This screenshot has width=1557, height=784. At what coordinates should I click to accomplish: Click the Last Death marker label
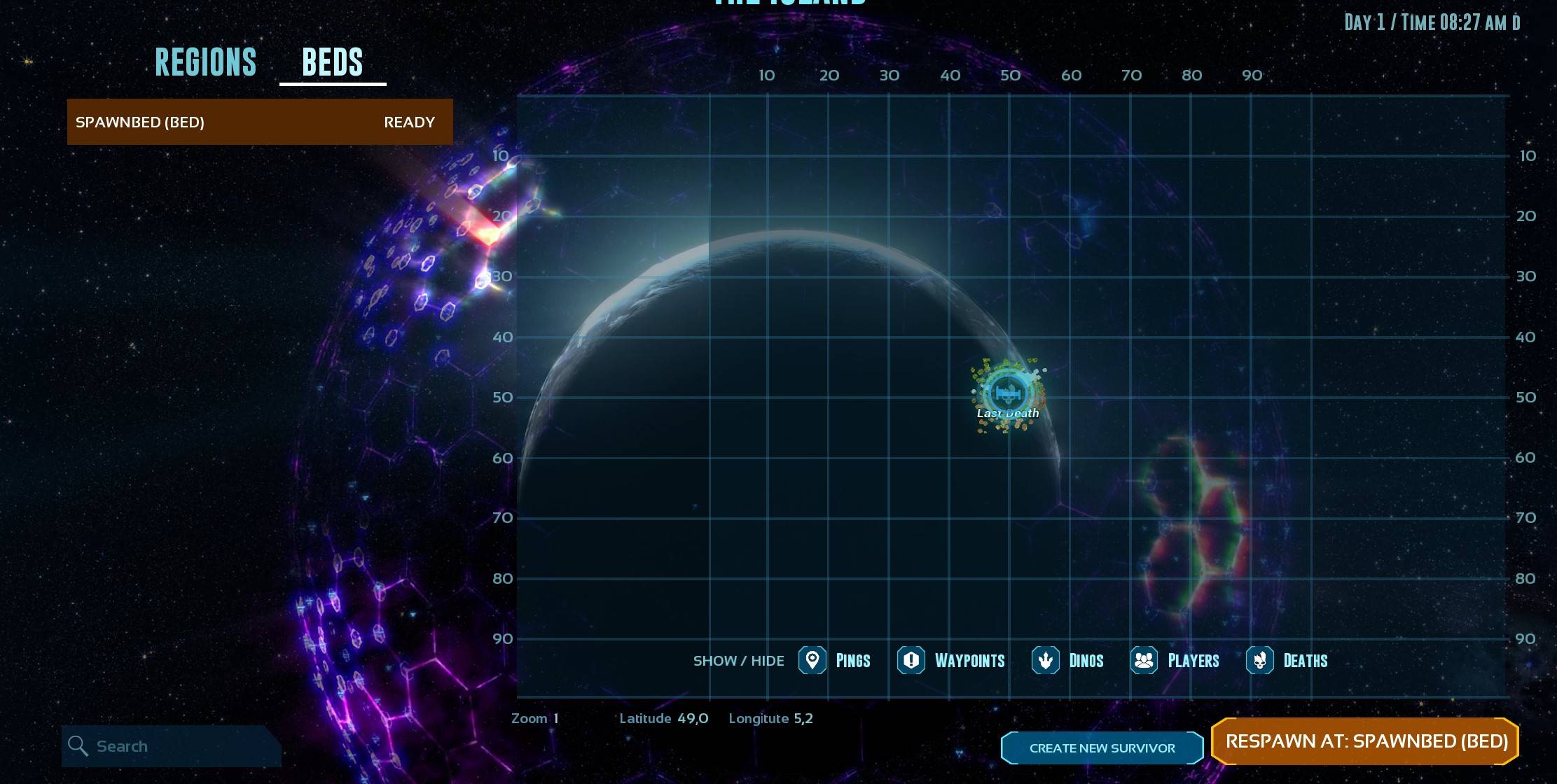point(1008,414)
